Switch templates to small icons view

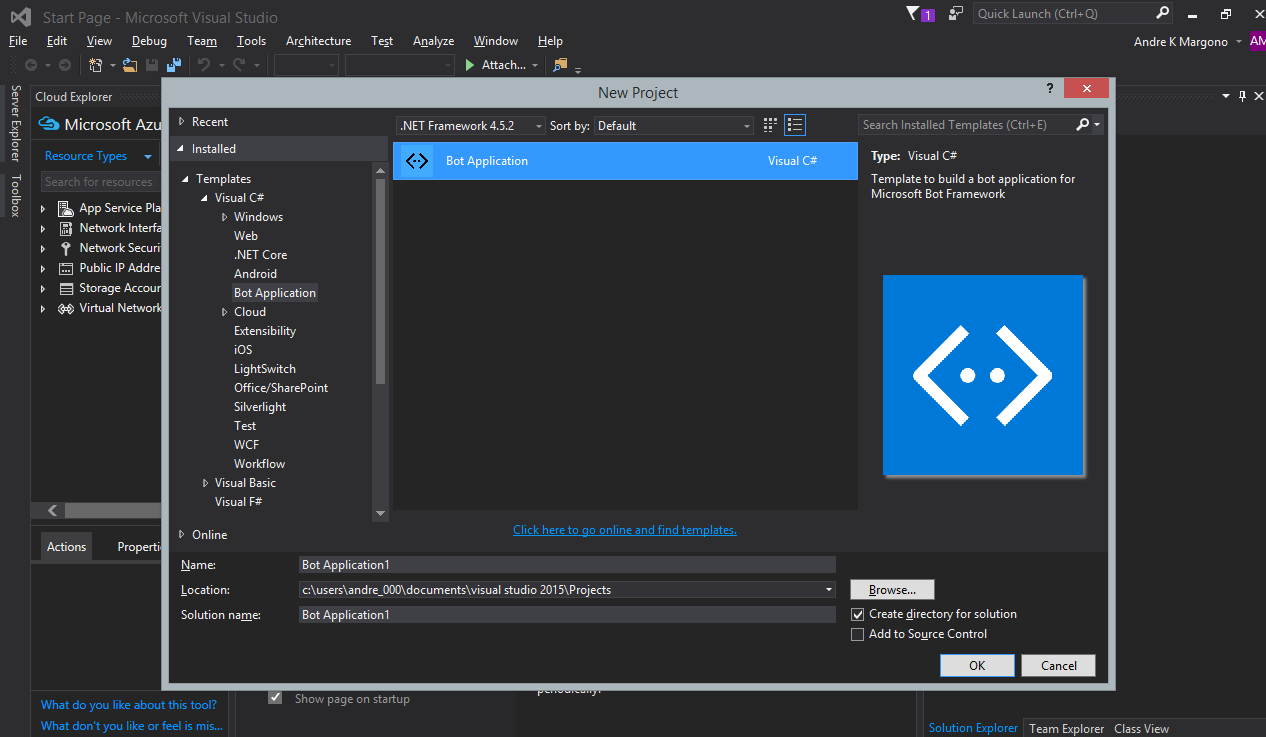pyautogui.click(x=770, y=125)
